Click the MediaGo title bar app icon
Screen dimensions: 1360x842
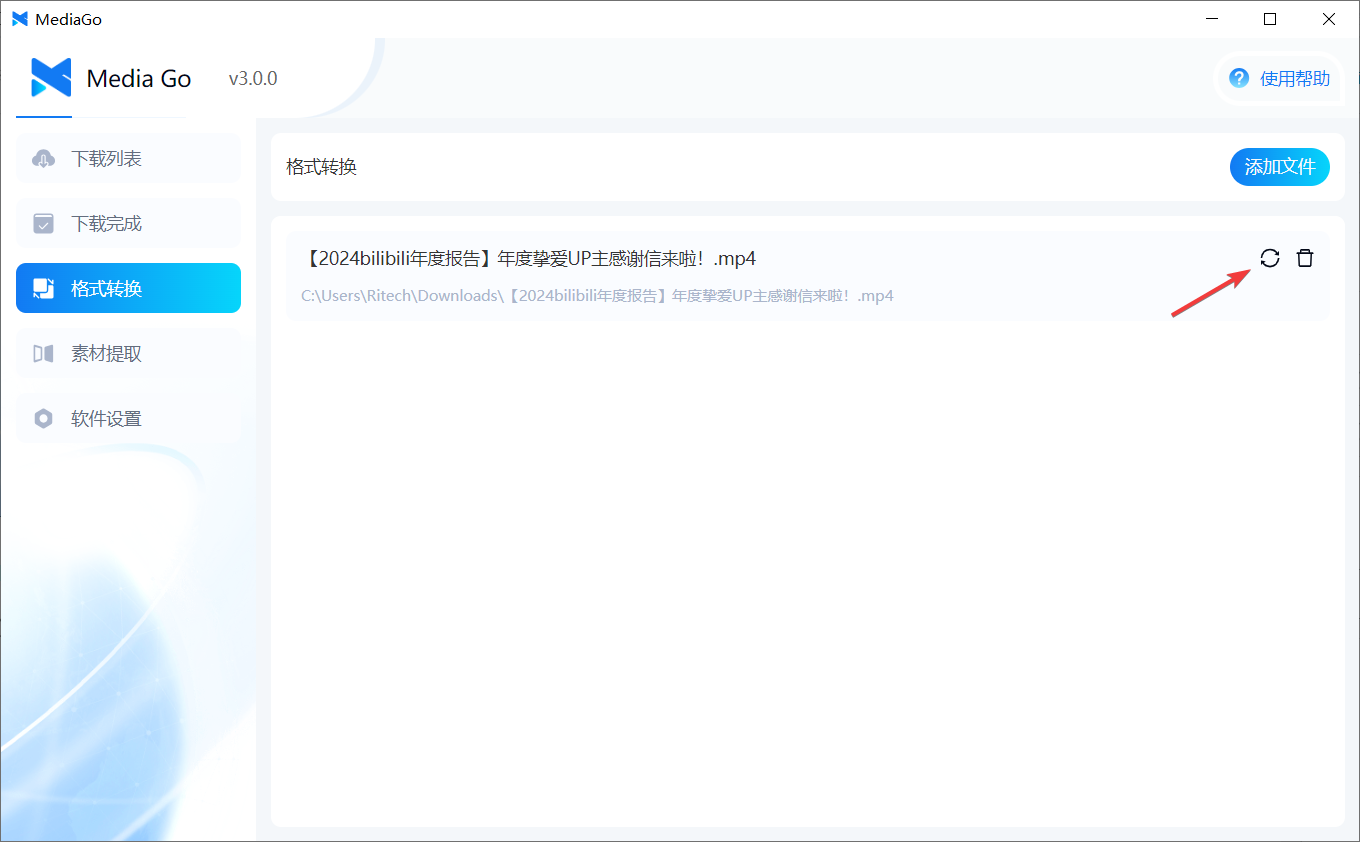(x=19, y=19)
